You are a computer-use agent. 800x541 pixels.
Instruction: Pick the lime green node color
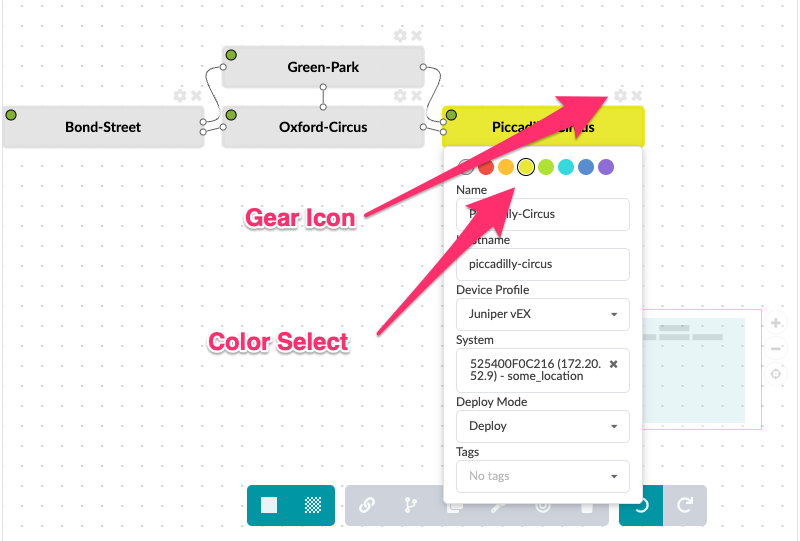pos(546,167)
